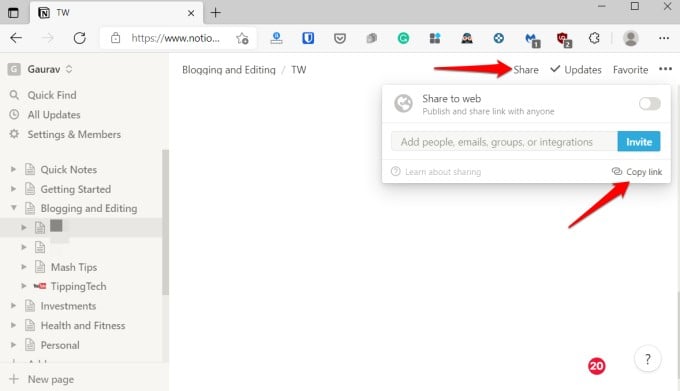Expand the Quick Notes page
The width and height of the screenshot is (680, 391).
pos(13,169)
